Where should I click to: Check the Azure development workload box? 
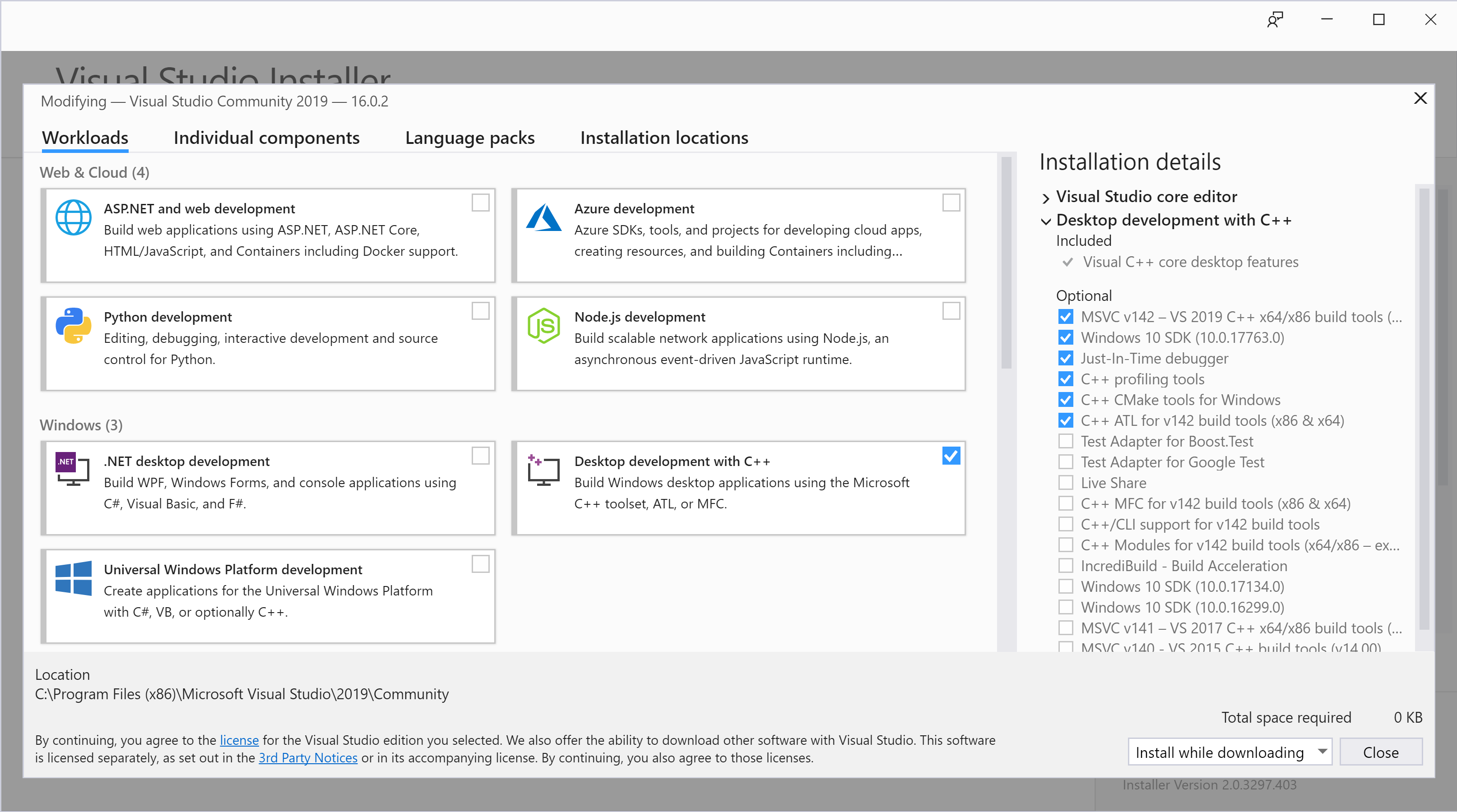[951, 203]
